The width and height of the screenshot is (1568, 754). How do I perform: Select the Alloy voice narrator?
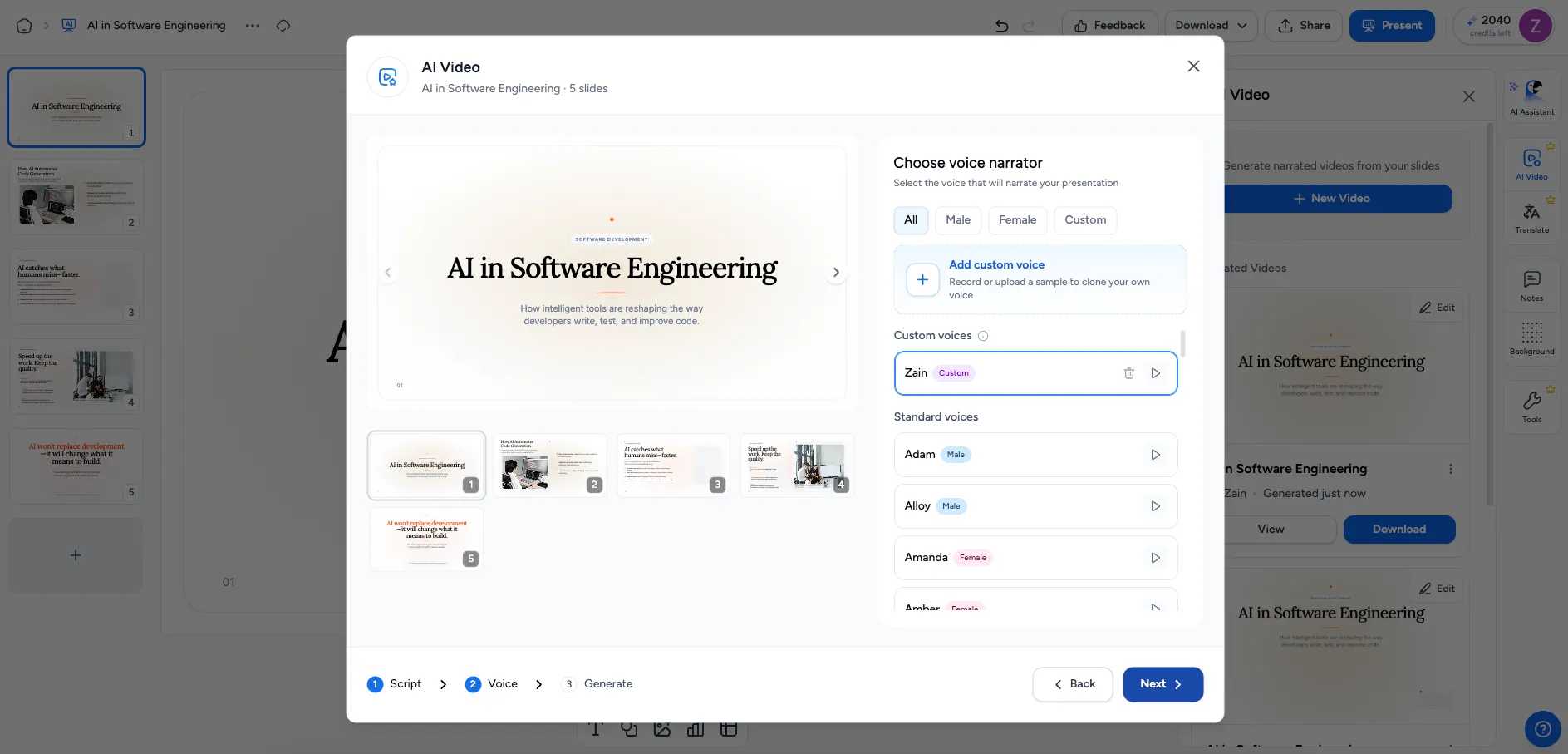click(1035, 506)
